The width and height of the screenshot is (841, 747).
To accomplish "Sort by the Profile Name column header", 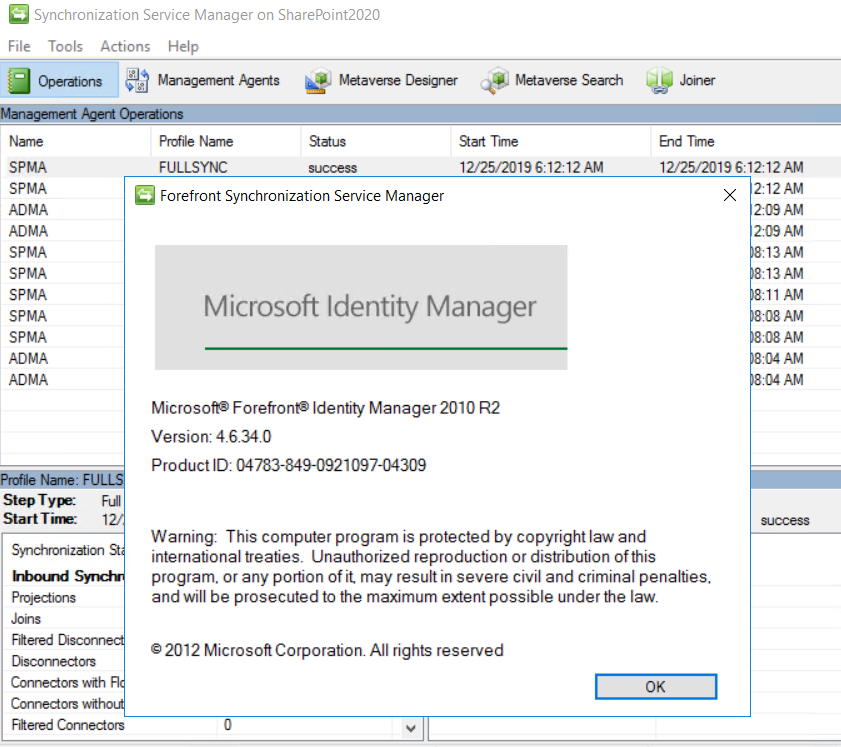I will click(226, 142).
